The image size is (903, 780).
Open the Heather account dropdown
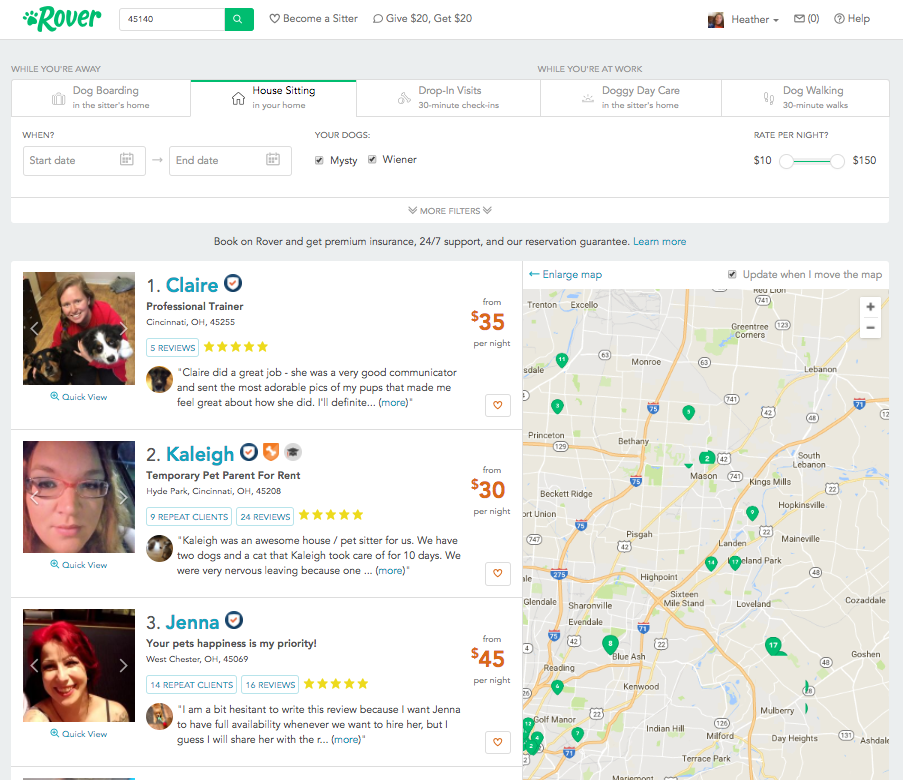[x=754, y=20]
